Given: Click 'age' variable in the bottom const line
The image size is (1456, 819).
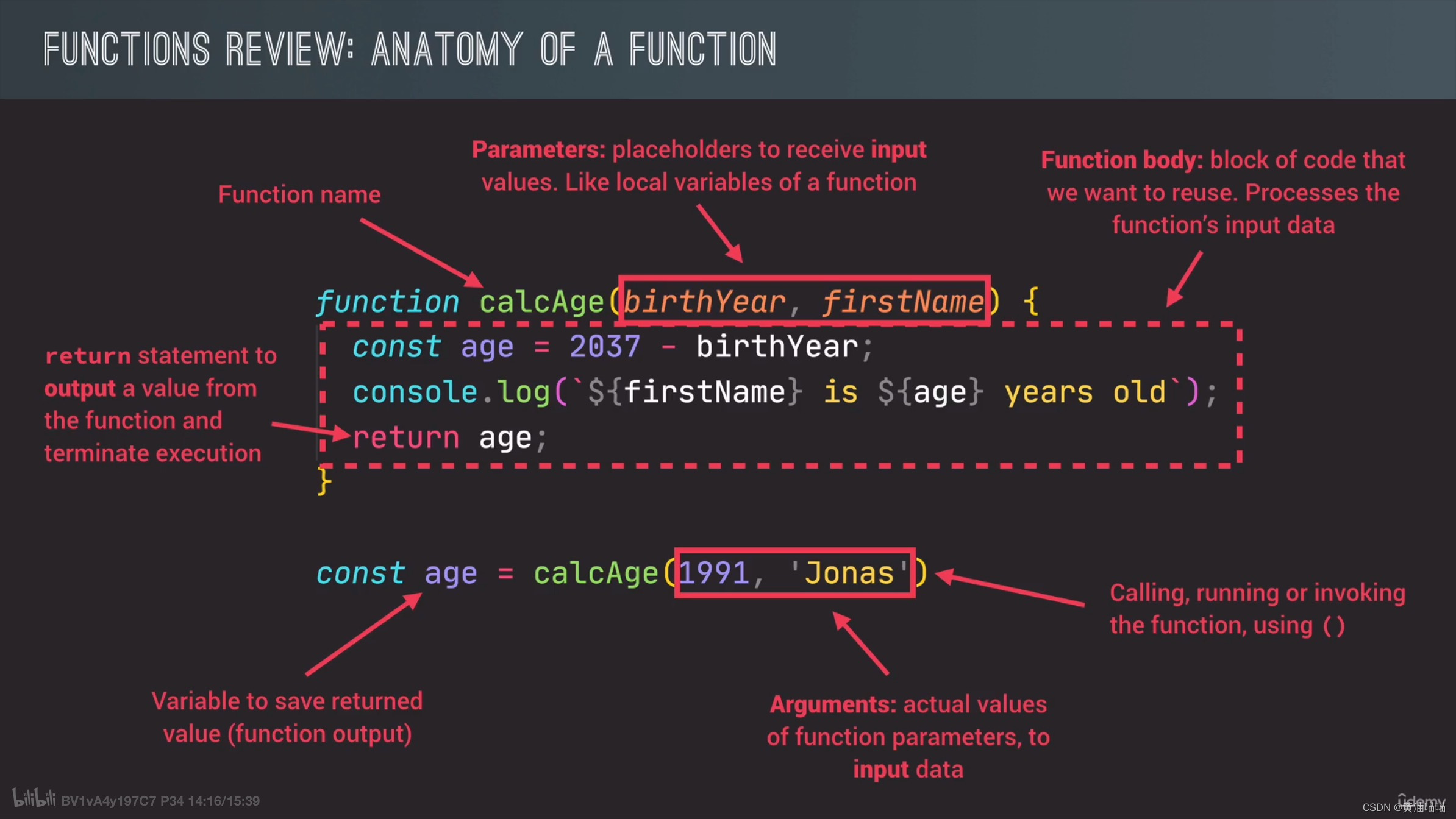Looking at the screenshot, I should pos(451,573).
